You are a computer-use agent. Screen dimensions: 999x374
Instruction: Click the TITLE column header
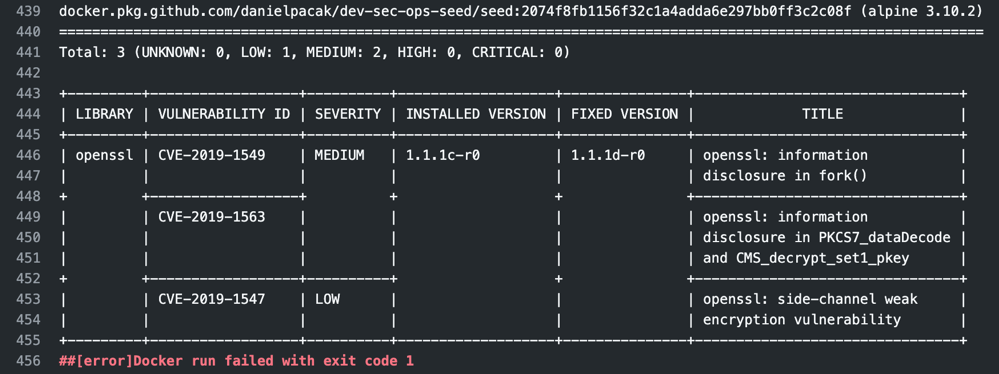pyautogui.click(x=823, y=114)
